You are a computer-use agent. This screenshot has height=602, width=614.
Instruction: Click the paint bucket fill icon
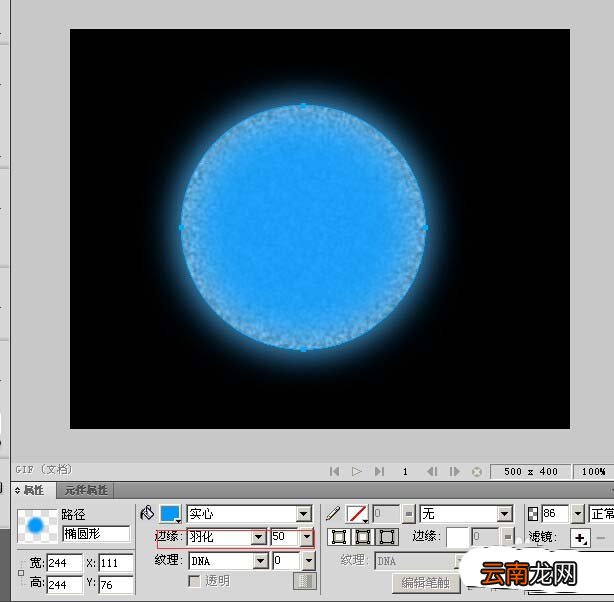click(x=147, y=513)
